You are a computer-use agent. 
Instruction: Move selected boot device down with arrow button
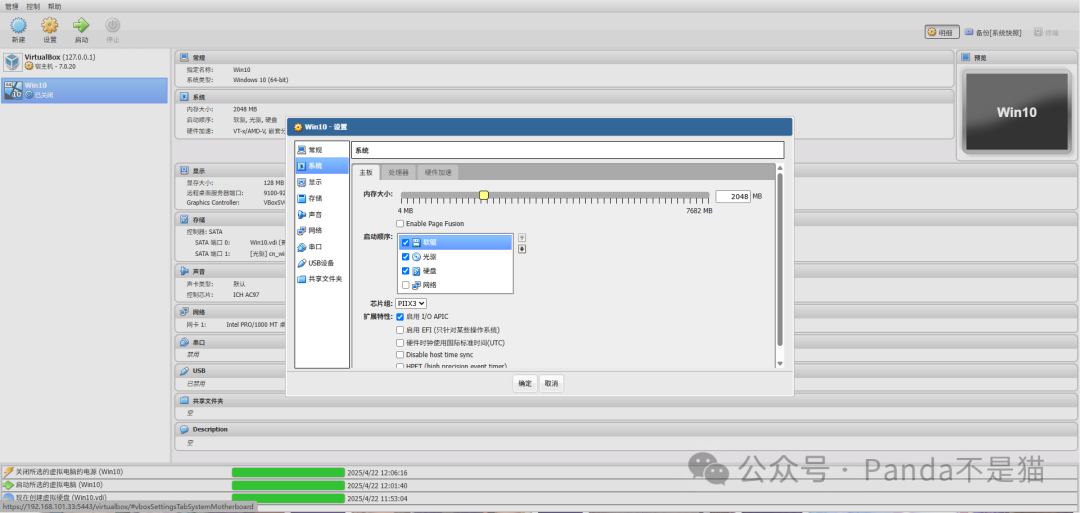(521, 249)
